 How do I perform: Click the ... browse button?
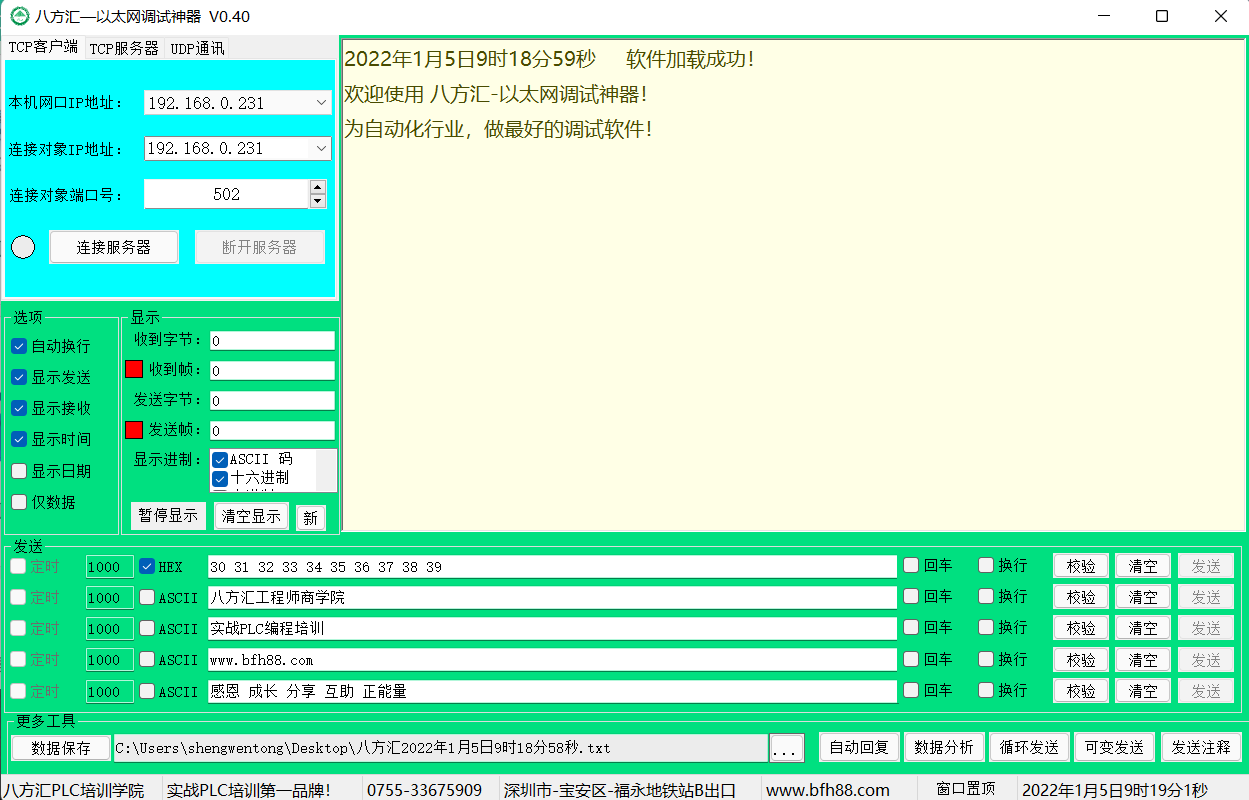(x=787, y=748)
